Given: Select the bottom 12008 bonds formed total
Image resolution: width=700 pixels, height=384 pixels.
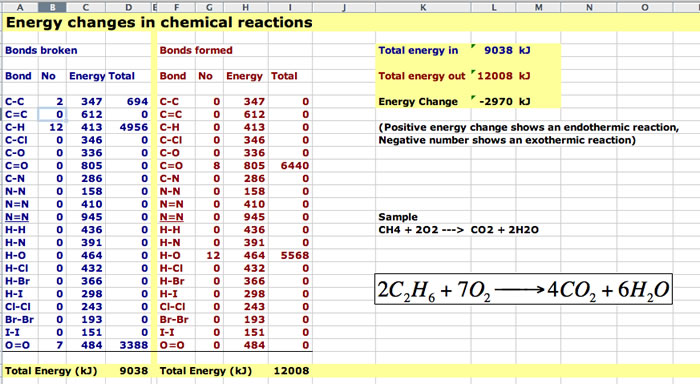Looking at the screenshot, I should (291, 371).
